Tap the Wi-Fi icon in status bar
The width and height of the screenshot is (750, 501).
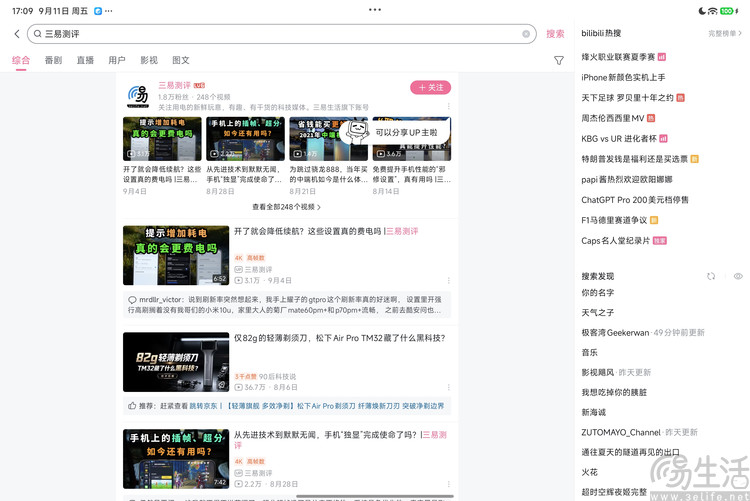tap(713, 11)
